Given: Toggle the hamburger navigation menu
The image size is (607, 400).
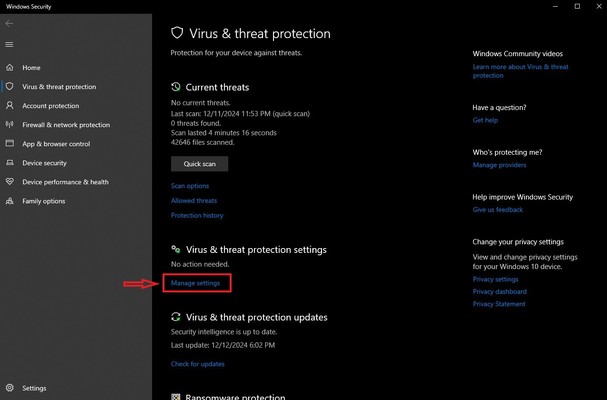Looking at the screenshot, I should click(10, 44).
